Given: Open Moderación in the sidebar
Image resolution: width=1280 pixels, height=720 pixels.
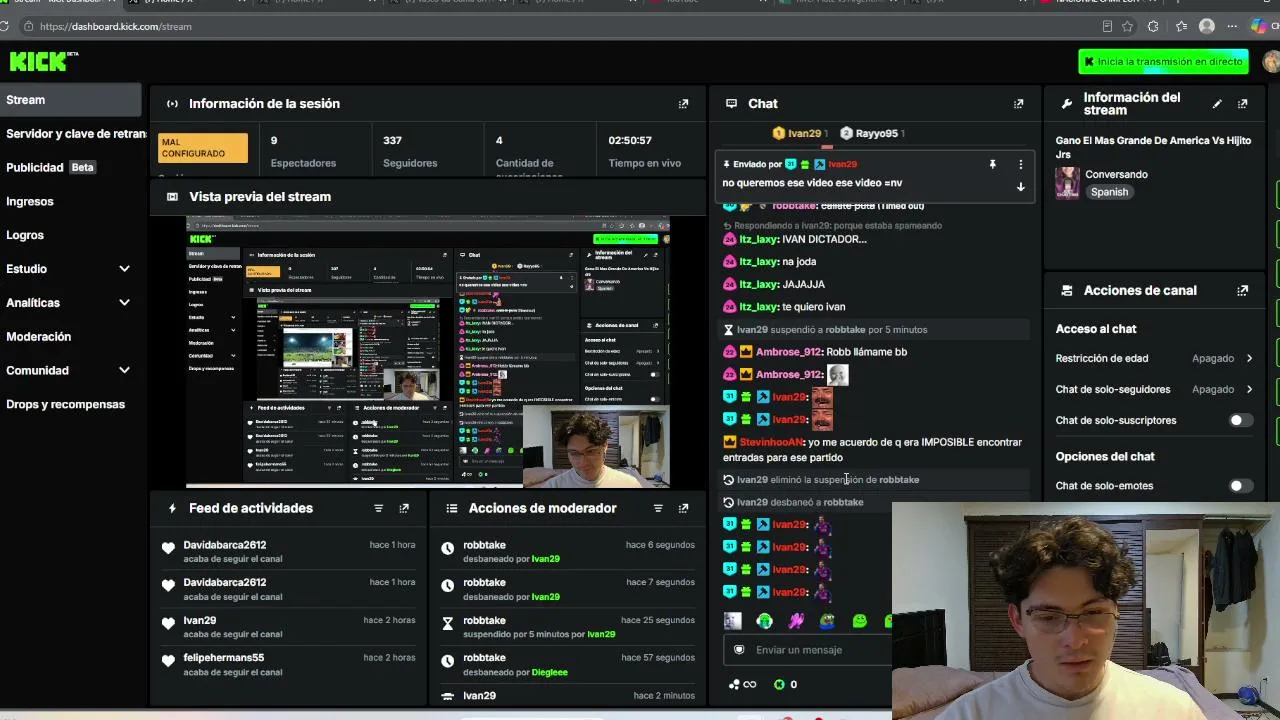Looking at the screenshot, I should (38, 337).
